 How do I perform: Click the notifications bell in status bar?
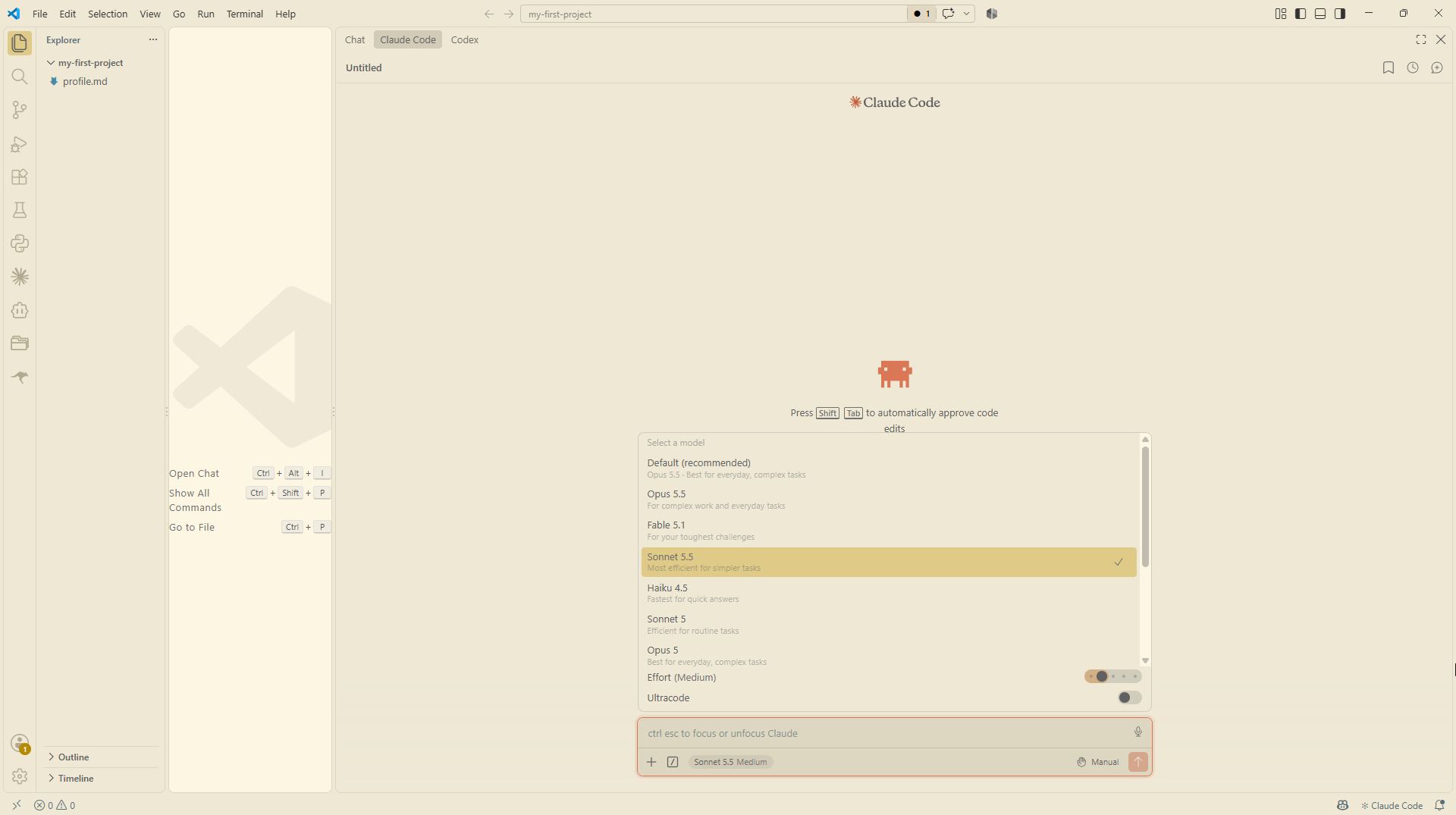[x=1439, y=805]
